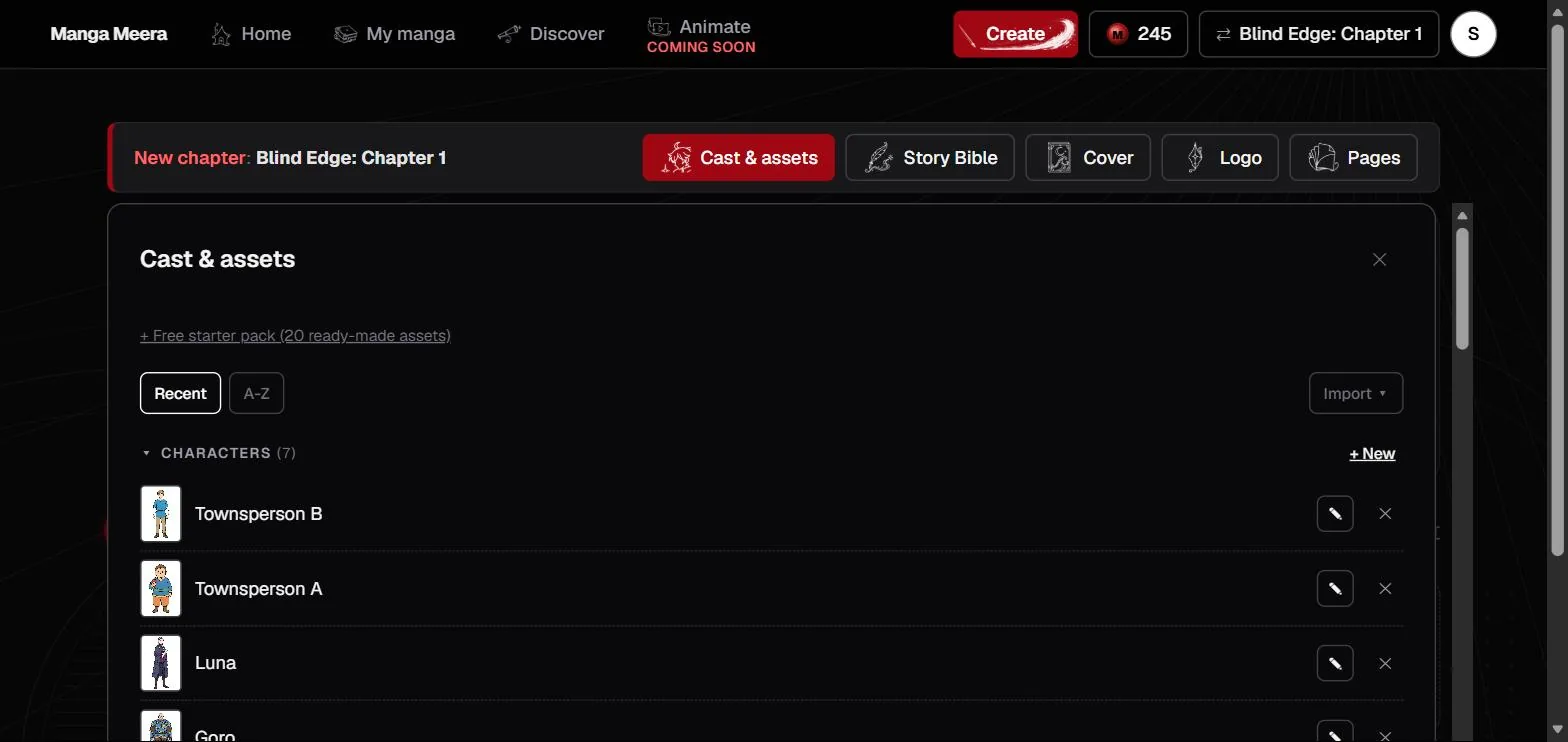Edit Townsperson A with pencil icon

1335,589
